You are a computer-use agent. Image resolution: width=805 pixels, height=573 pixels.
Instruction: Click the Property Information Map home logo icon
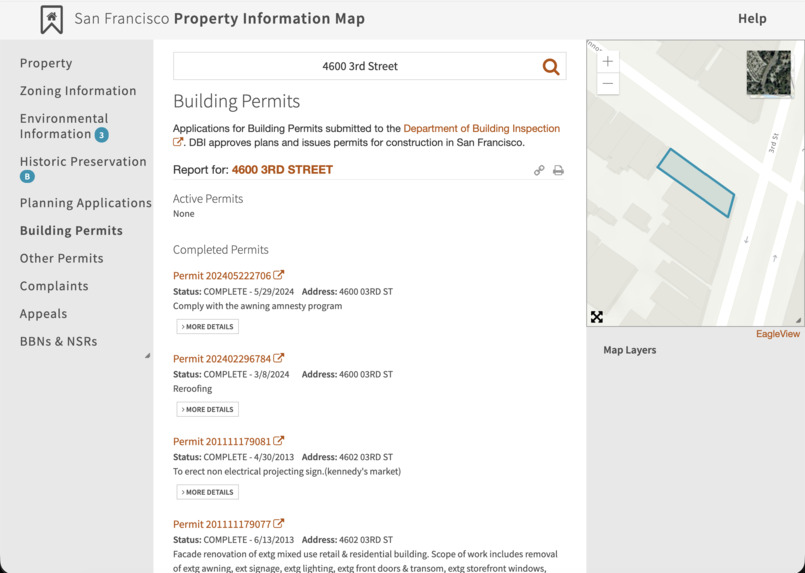(51, 20)
